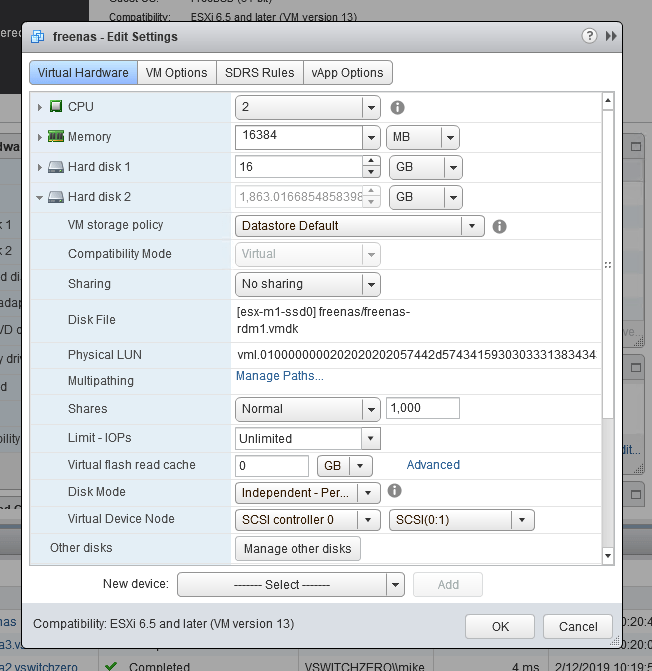Click the Compatibility ESXi 6.5 footer text

point(164,624)
